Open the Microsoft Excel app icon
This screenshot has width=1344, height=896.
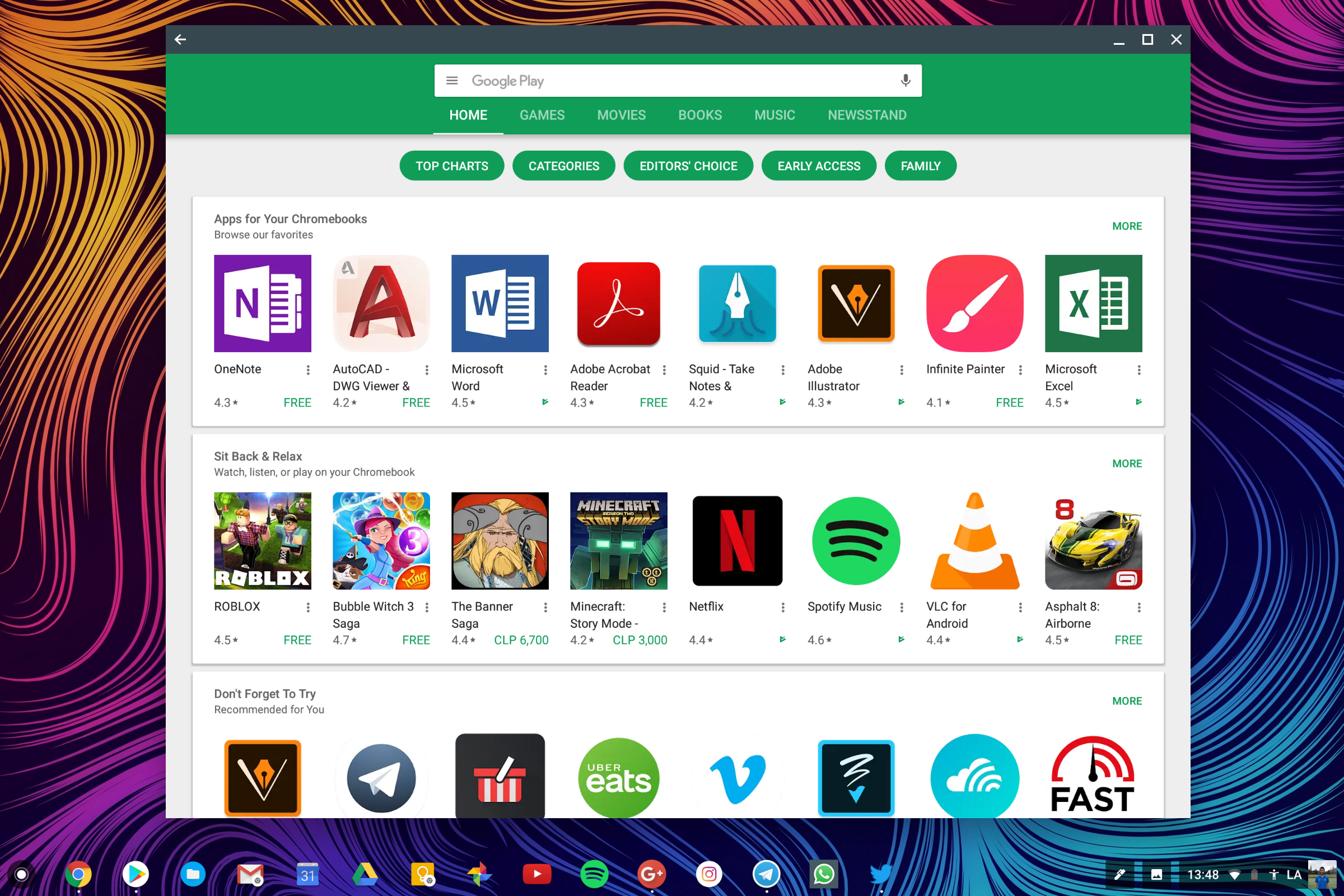click(1094, 304)
